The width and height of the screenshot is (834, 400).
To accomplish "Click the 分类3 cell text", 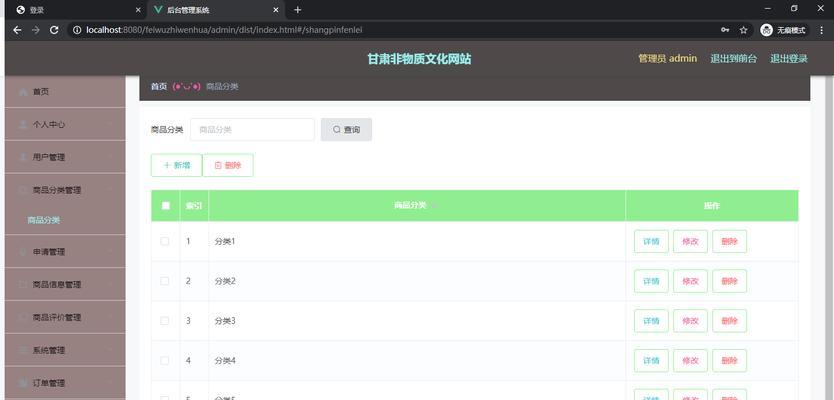I will pos(224,321).
